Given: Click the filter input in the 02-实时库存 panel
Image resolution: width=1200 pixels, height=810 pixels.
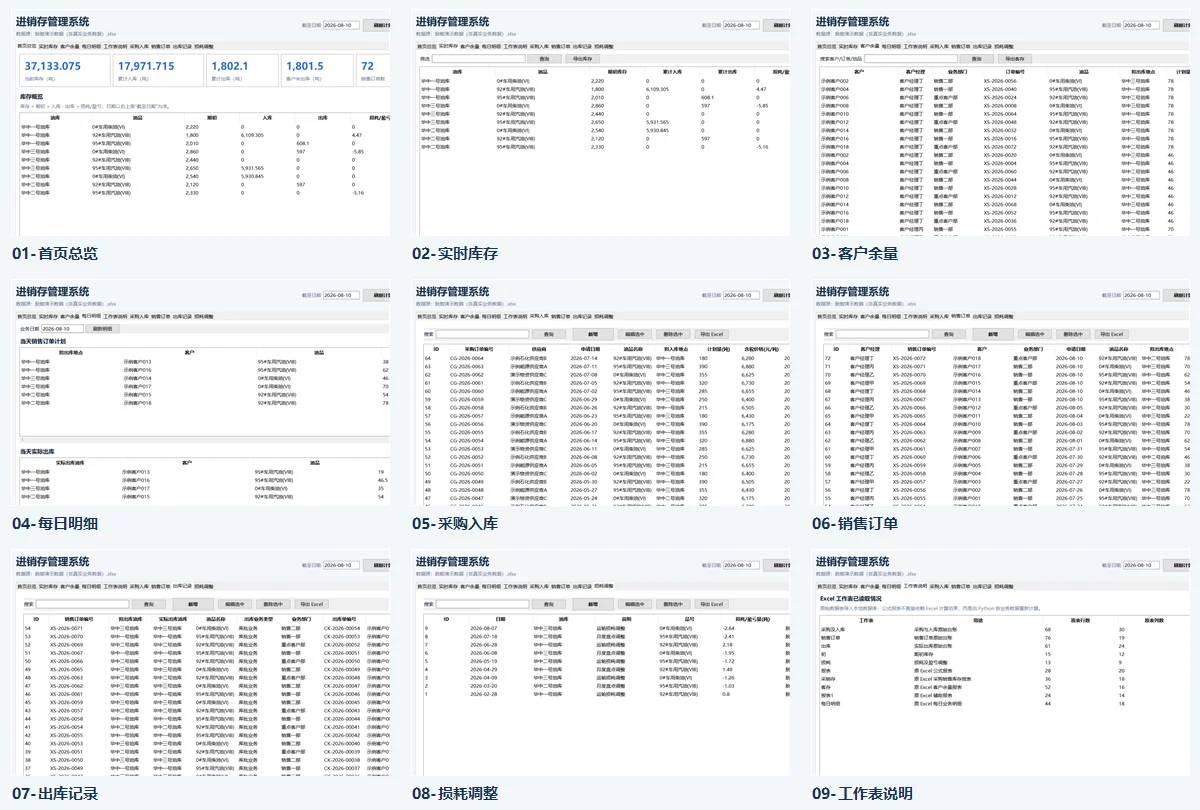Looking at the screenshot, I should 481,59.
